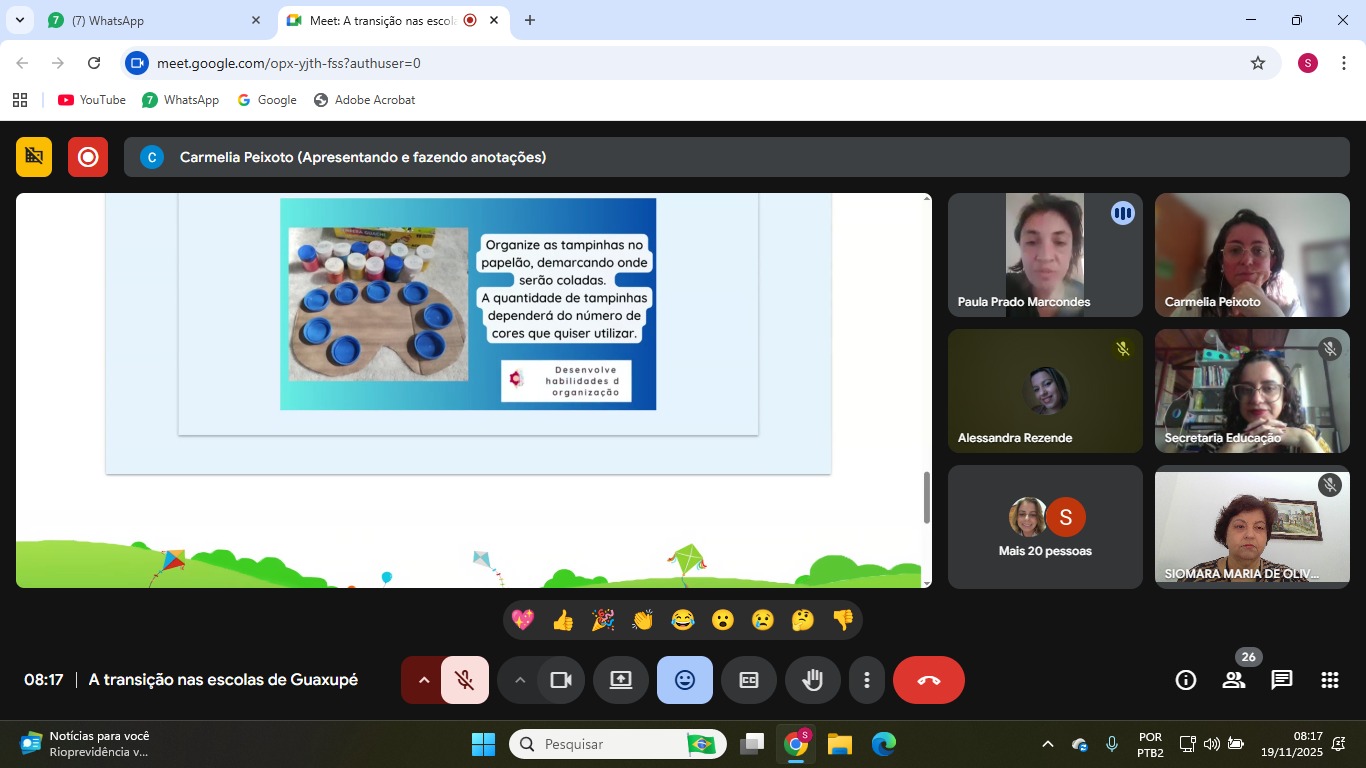Open the 'Mais 20 pessoas' tile
The width and height of the screenshot is (1366, 768).
point(1045,527)
